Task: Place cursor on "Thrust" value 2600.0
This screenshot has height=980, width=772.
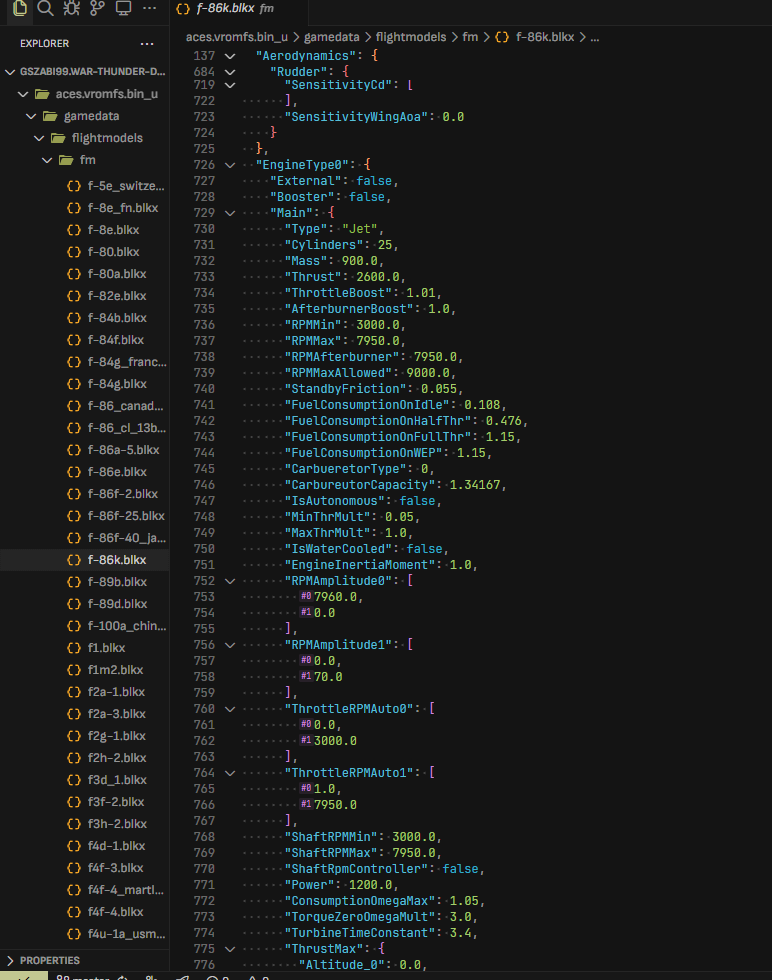Action: [x=378, y=277]
